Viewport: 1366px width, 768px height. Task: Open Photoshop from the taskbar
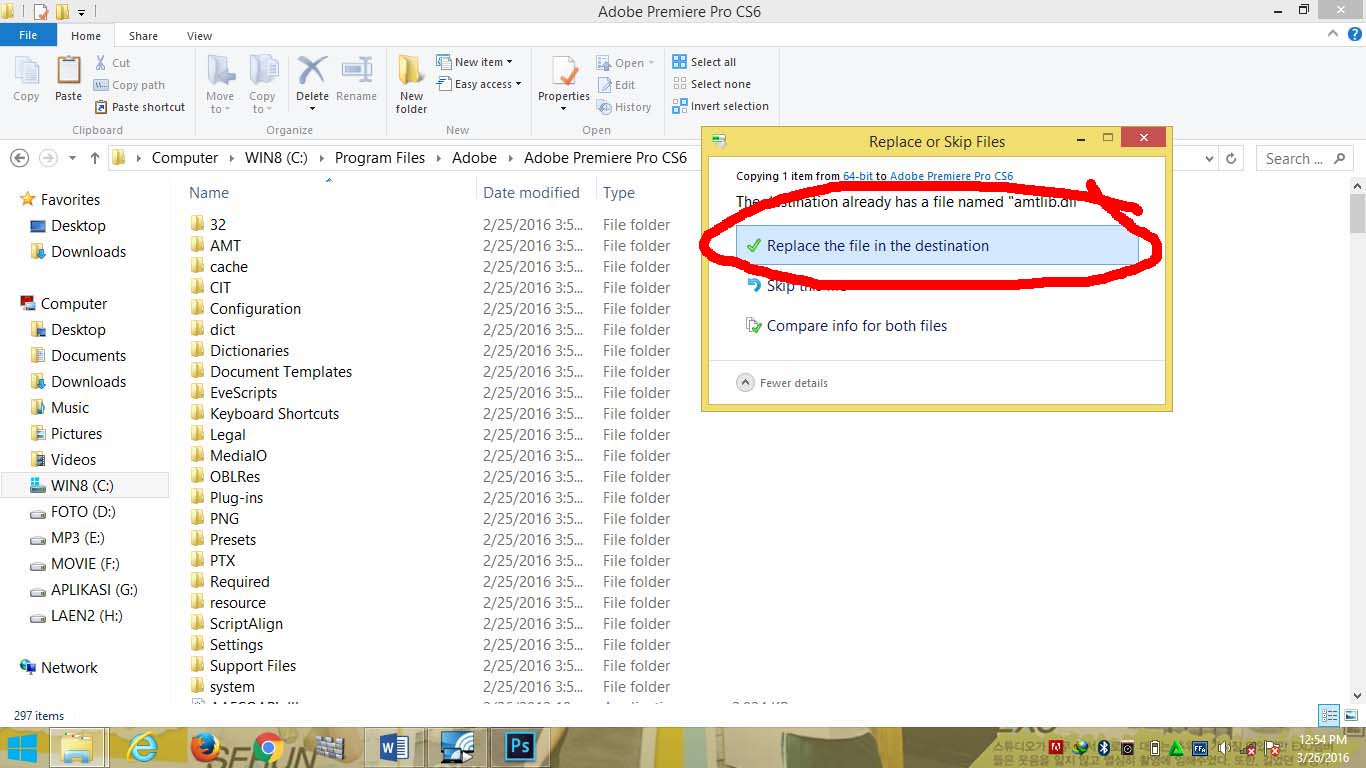[519, 747]
